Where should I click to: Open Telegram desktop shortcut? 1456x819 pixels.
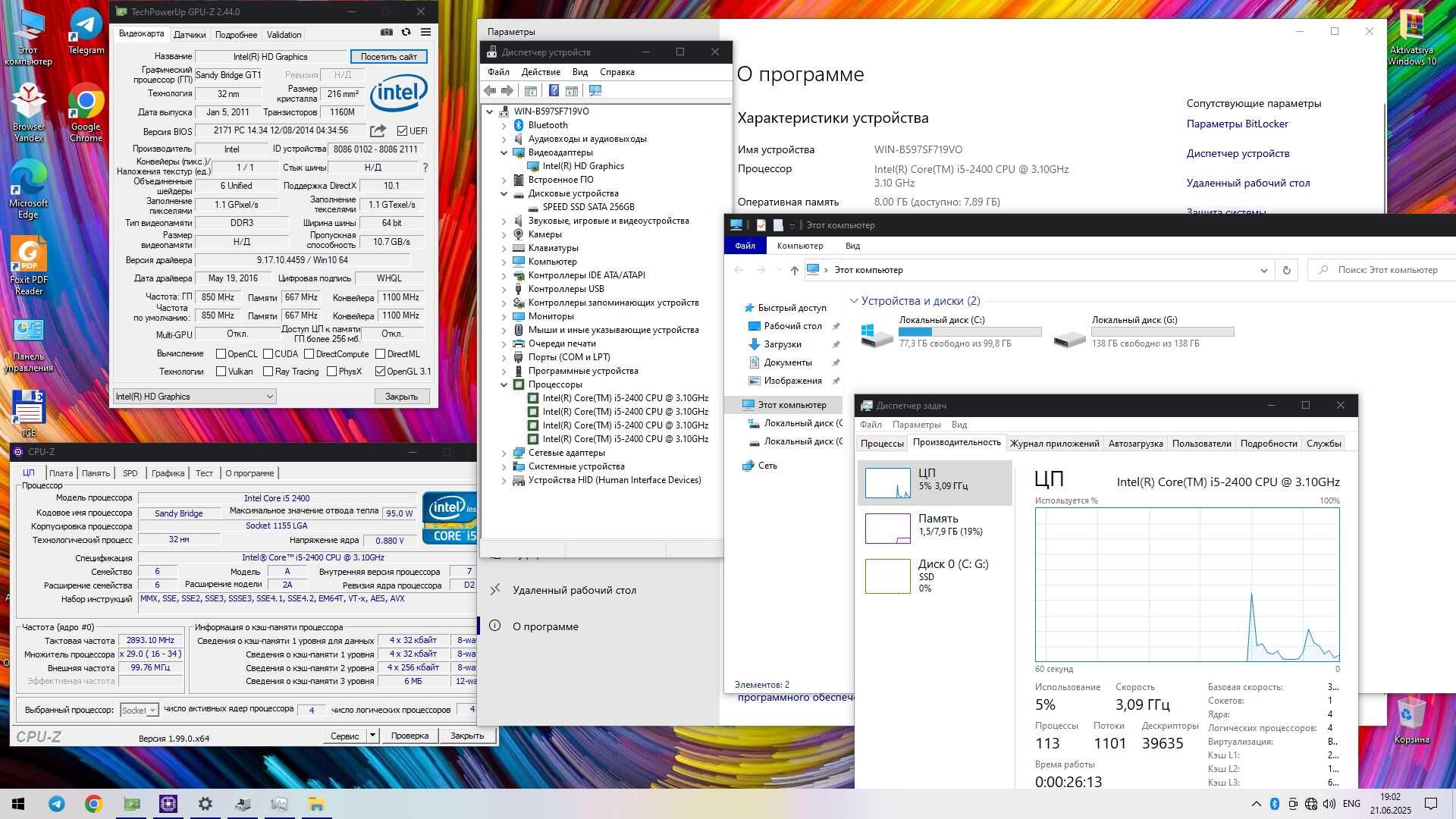[86, 31]
